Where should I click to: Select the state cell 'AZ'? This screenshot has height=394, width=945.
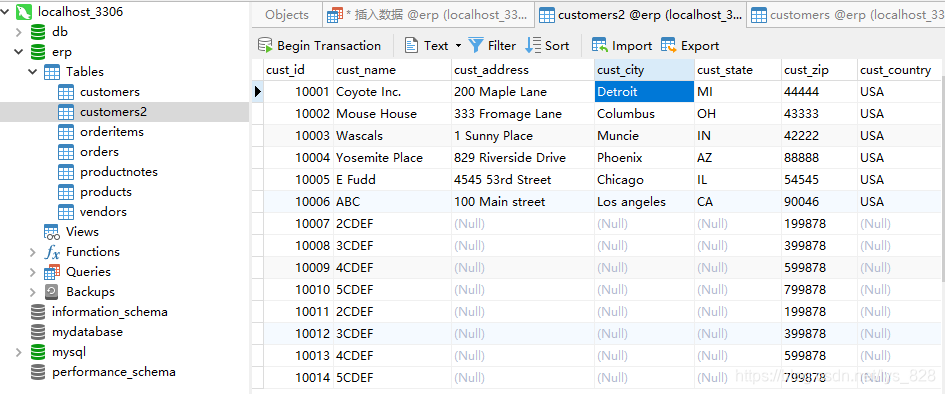pyautogui.click(x=738, y=158)
